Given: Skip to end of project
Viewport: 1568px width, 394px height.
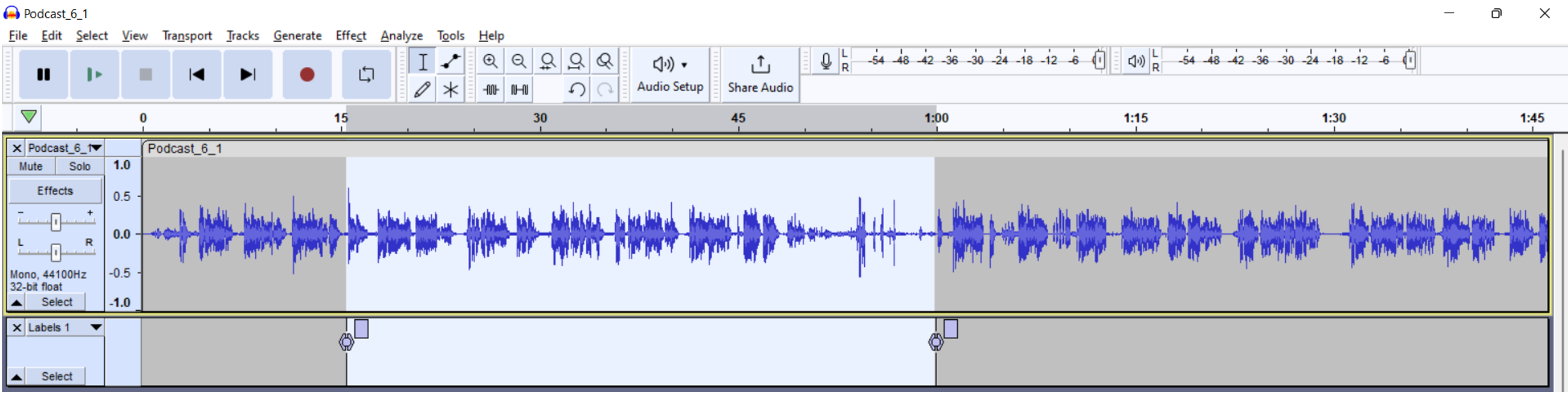Looking at the screenshot, I should 248,74.
